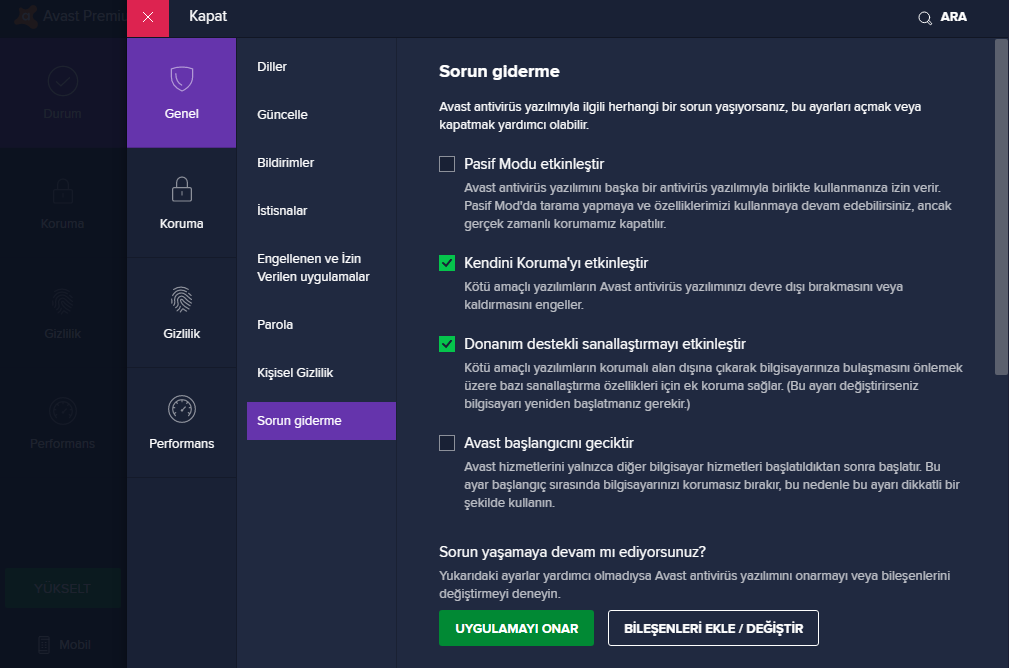Click the padlock Koruma icon

[181, 189]
